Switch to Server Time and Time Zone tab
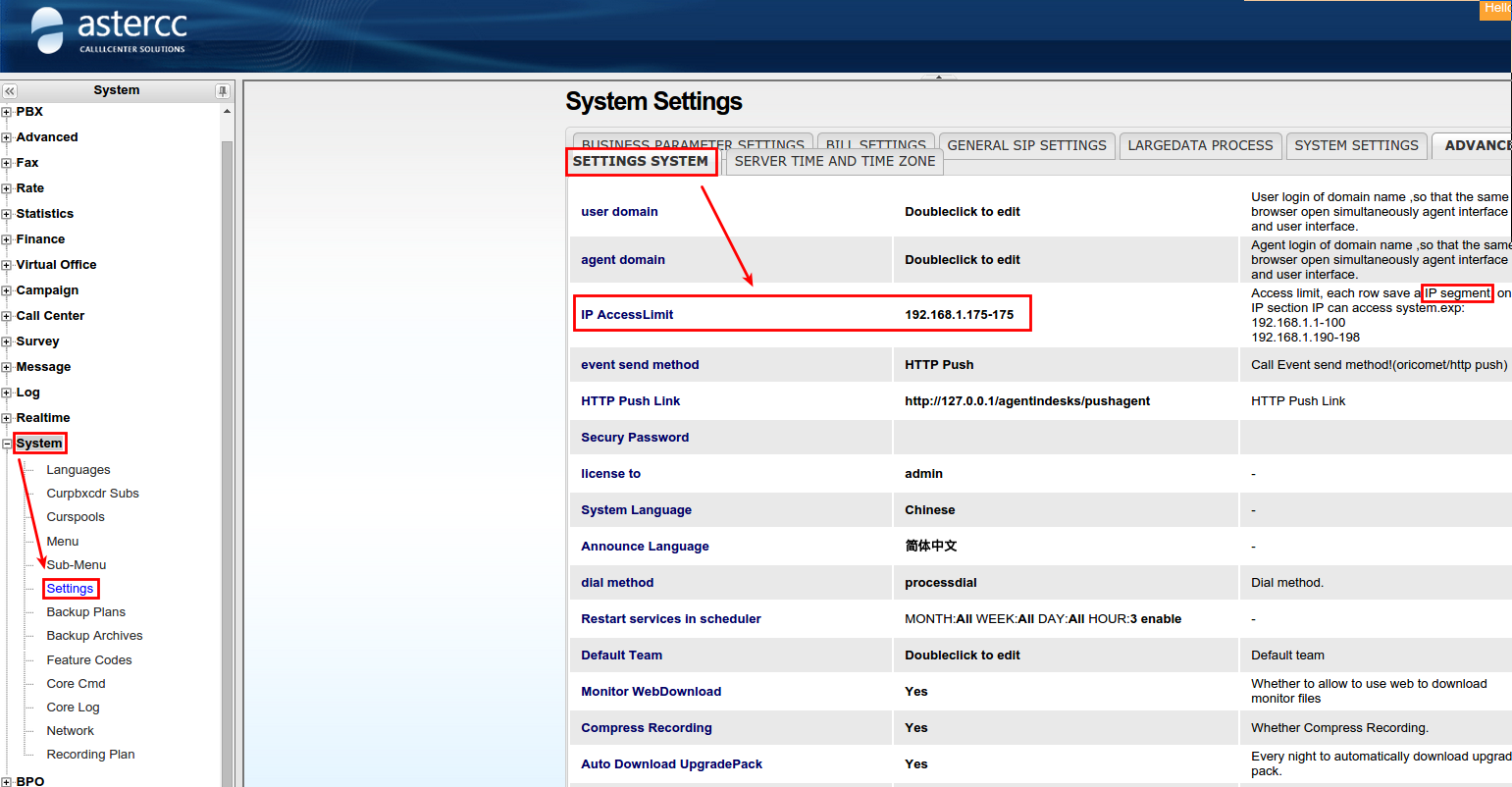Image resolution: width=1512 pixels, height=787 pixels. click(834, 162)
